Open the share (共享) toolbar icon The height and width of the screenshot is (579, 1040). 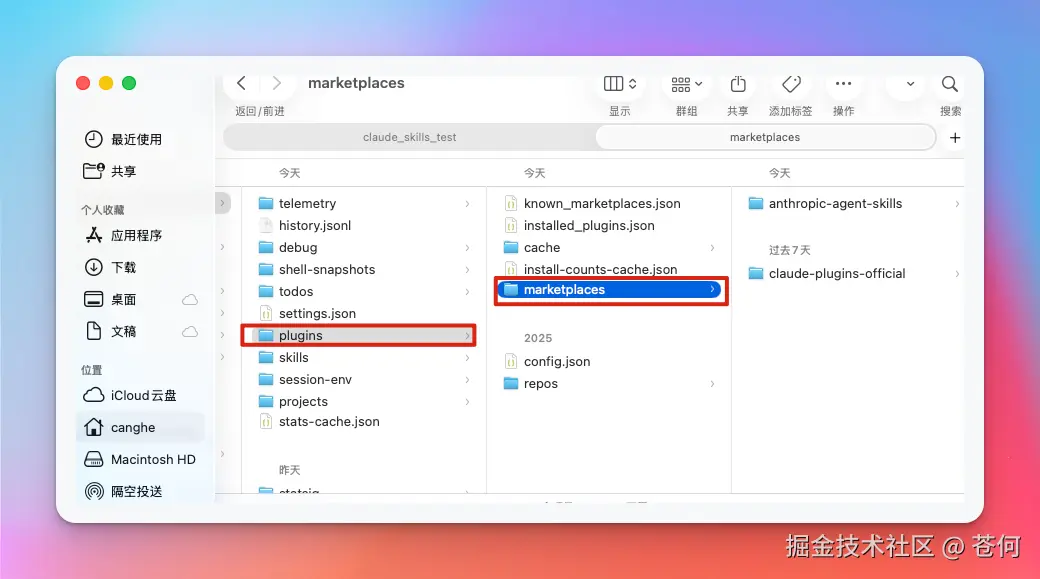click(737, 84)
